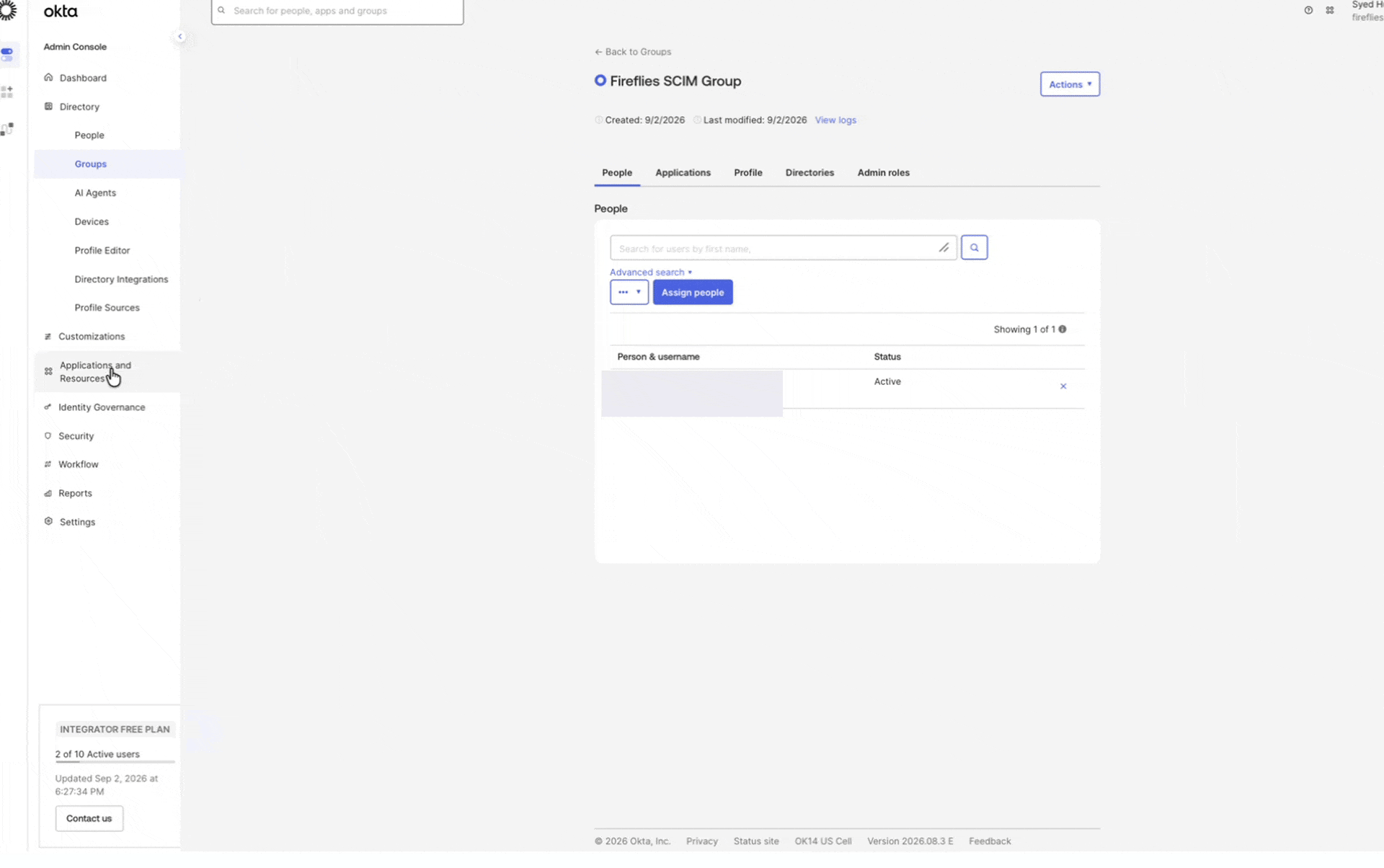Screen dimensions: 1384x868
Task: Expand the Settings section
Action: pyautogui.click(x=77, y=522)
